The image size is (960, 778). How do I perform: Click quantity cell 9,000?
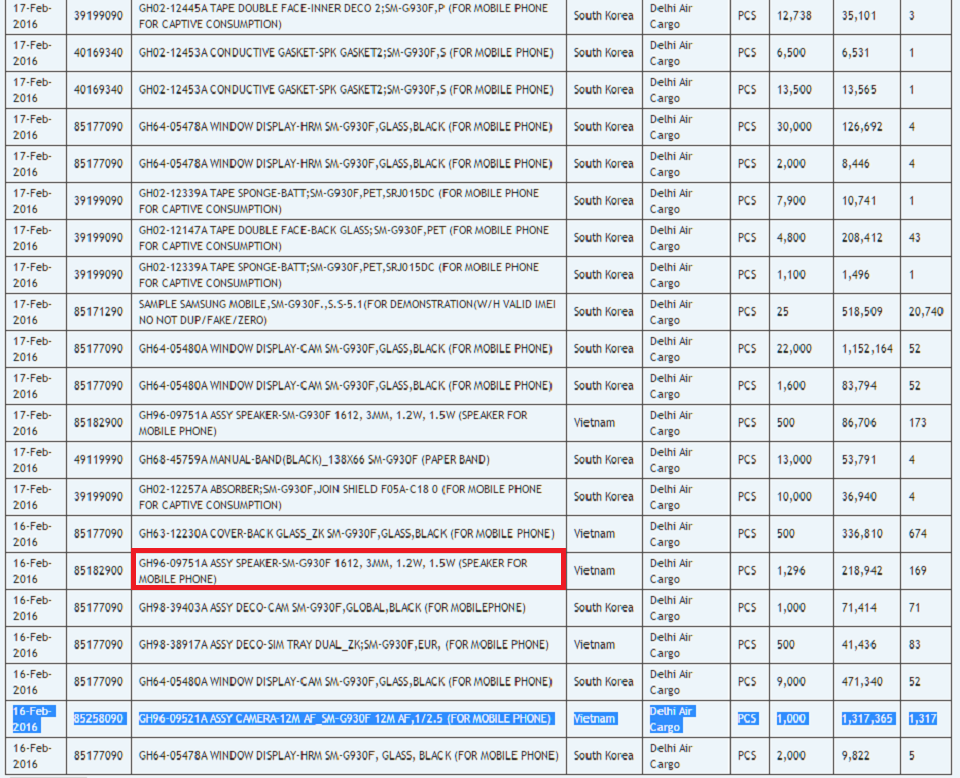point(801,682)
